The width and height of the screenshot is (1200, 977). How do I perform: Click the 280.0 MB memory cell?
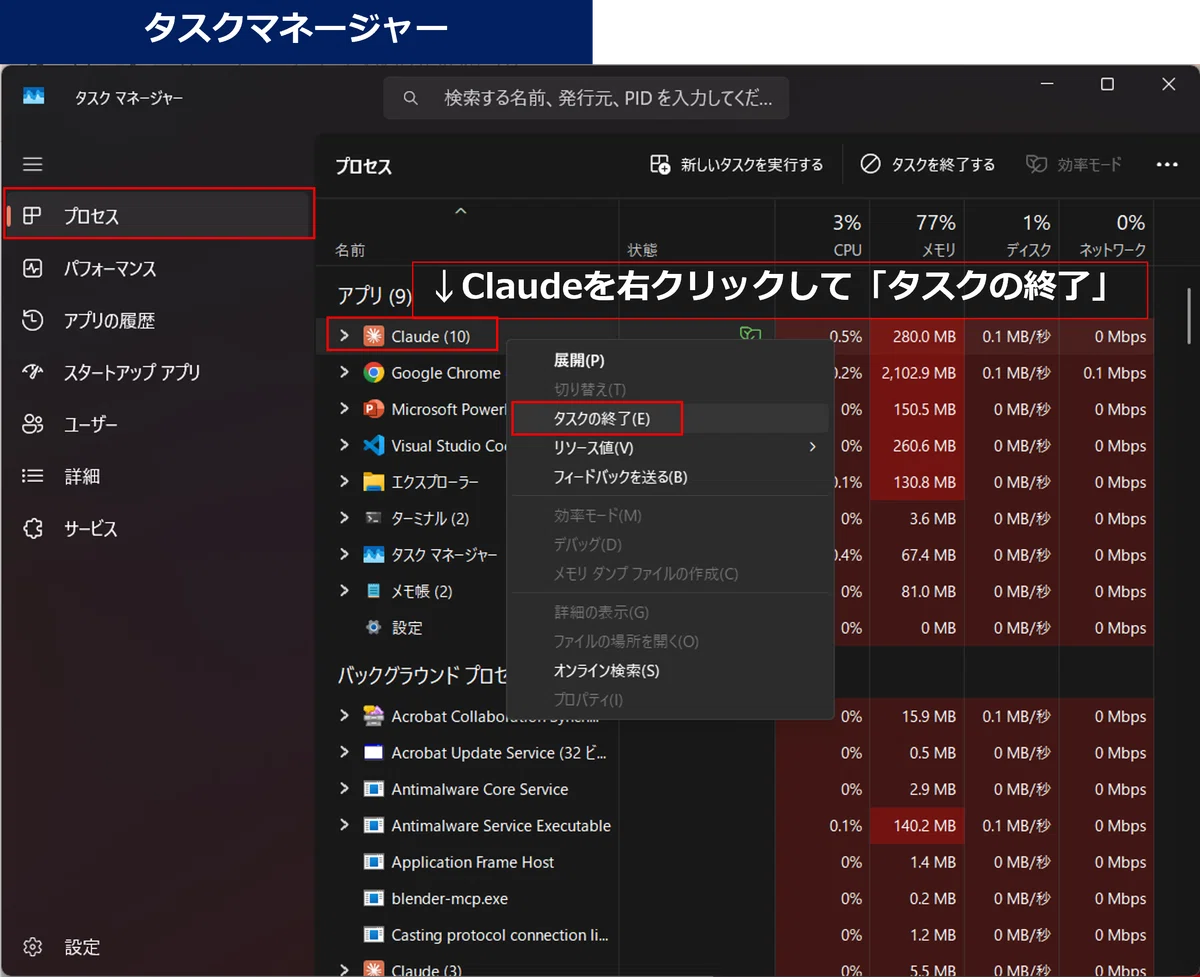point(917,336)
